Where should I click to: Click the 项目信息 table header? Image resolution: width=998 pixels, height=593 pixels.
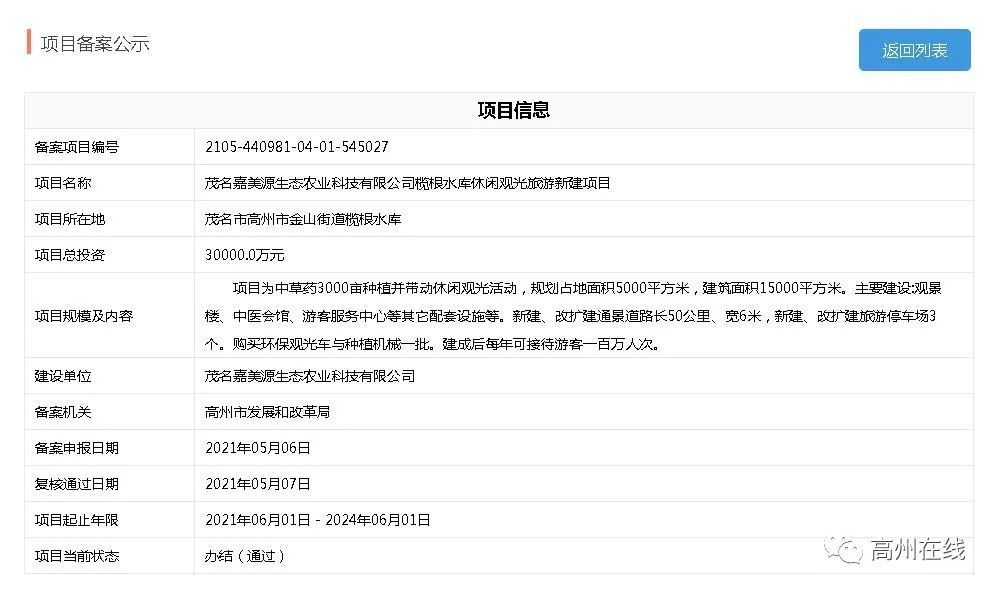513,110
